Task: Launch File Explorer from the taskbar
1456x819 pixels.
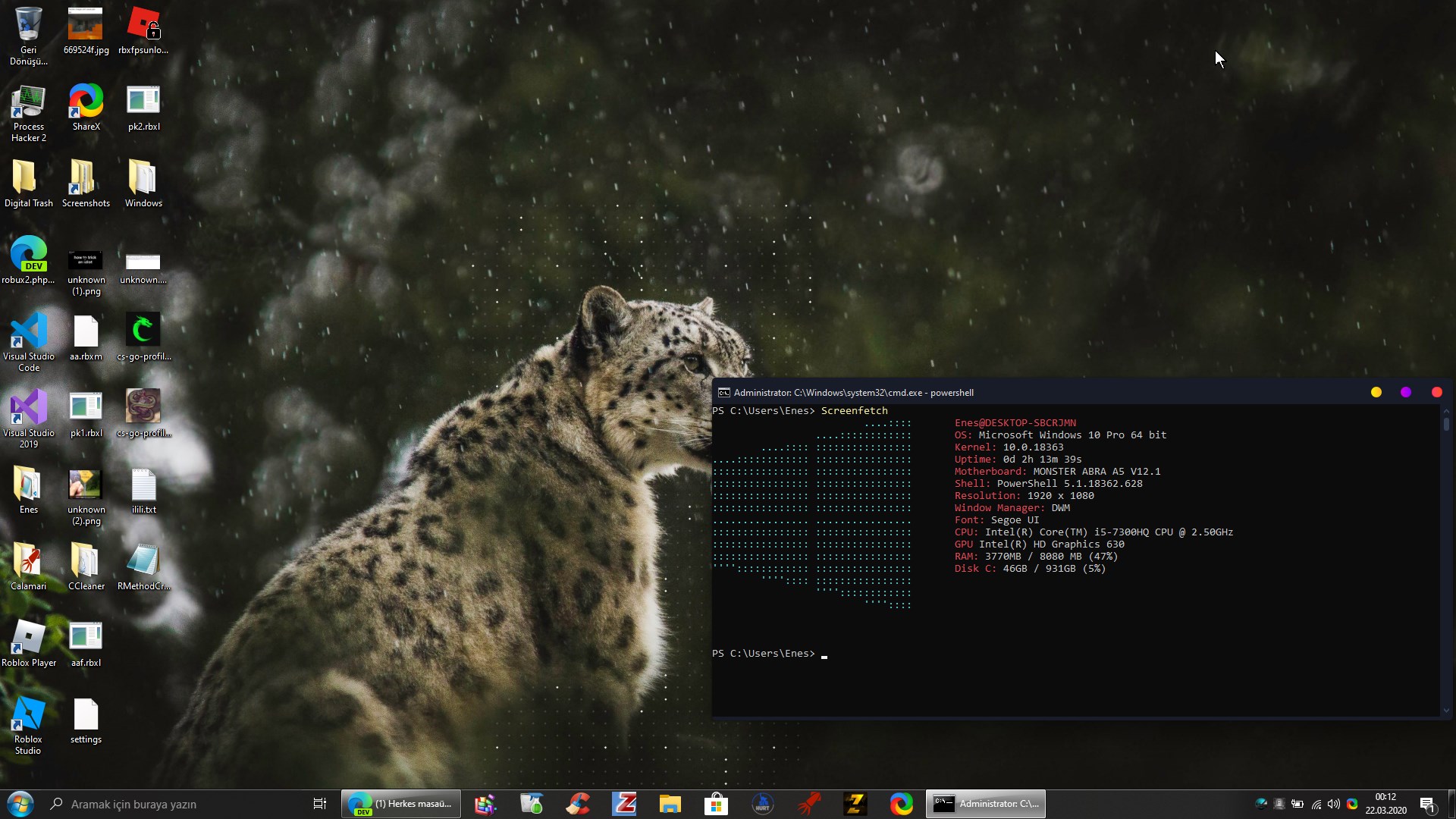Action: [670, 804]
